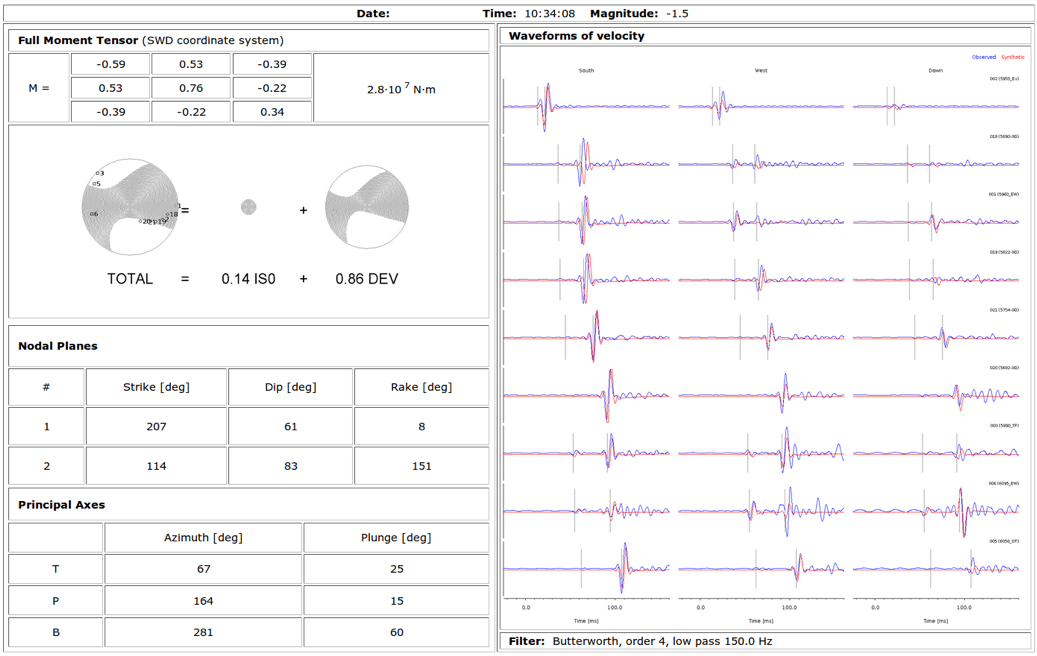1037x656 pixels.
Task: Click the Waveforms of velocity panel title
Action: pyautogui.click(x=576, y=36)
